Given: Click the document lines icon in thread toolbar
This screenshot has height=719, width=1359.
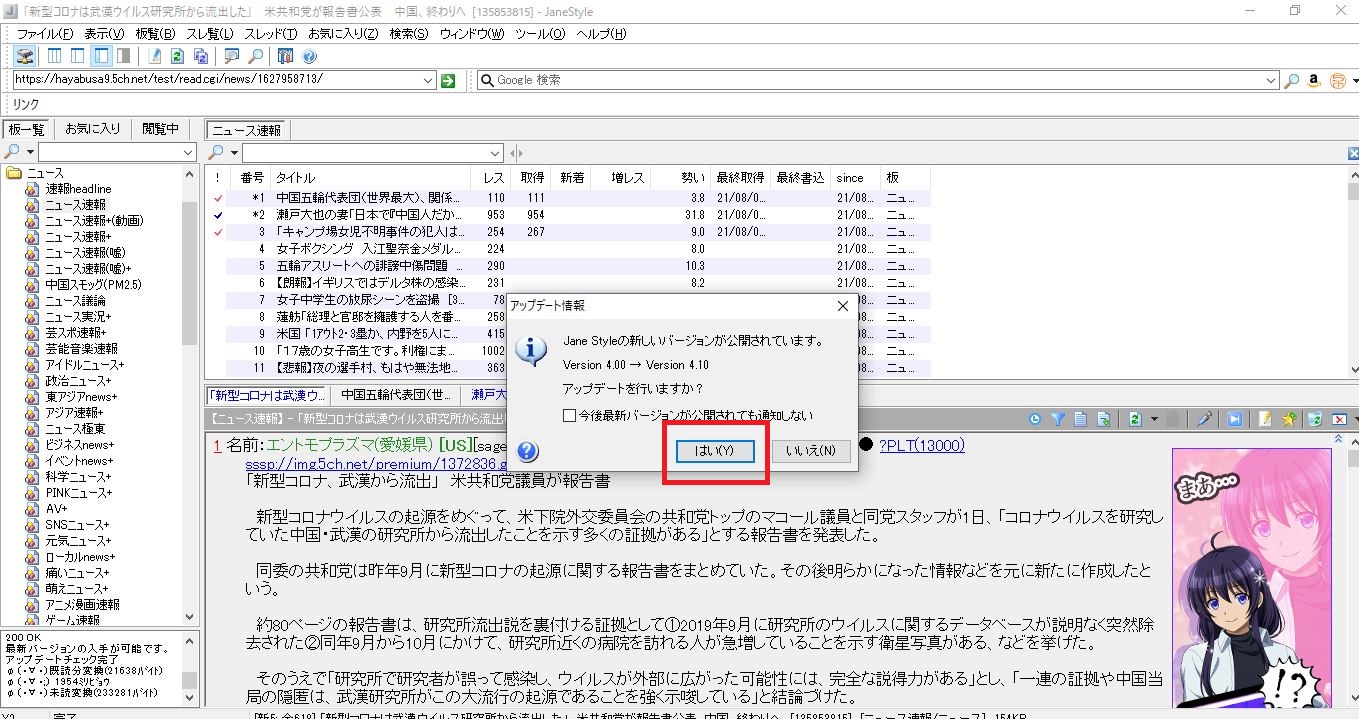Looking at the screenshot, I should point(1080,419).
